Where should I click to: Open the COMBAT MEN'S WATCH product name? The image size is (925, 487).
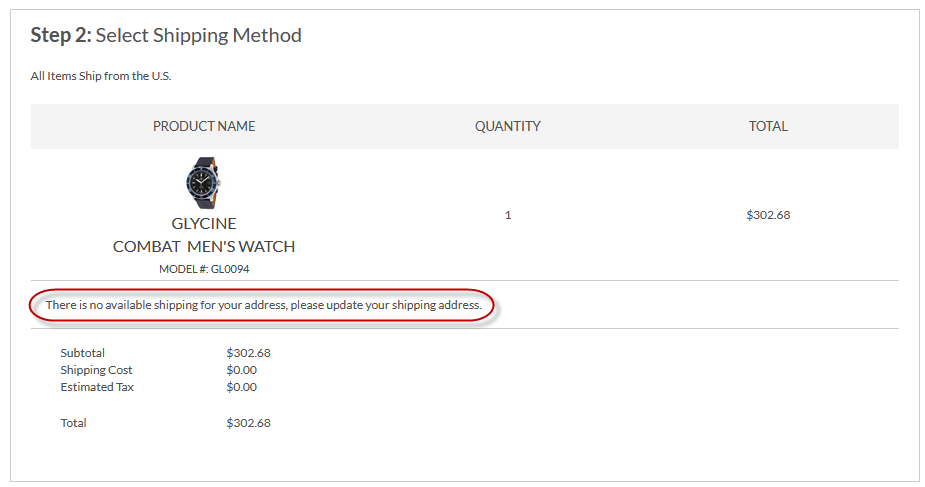[x=204, y=246]
